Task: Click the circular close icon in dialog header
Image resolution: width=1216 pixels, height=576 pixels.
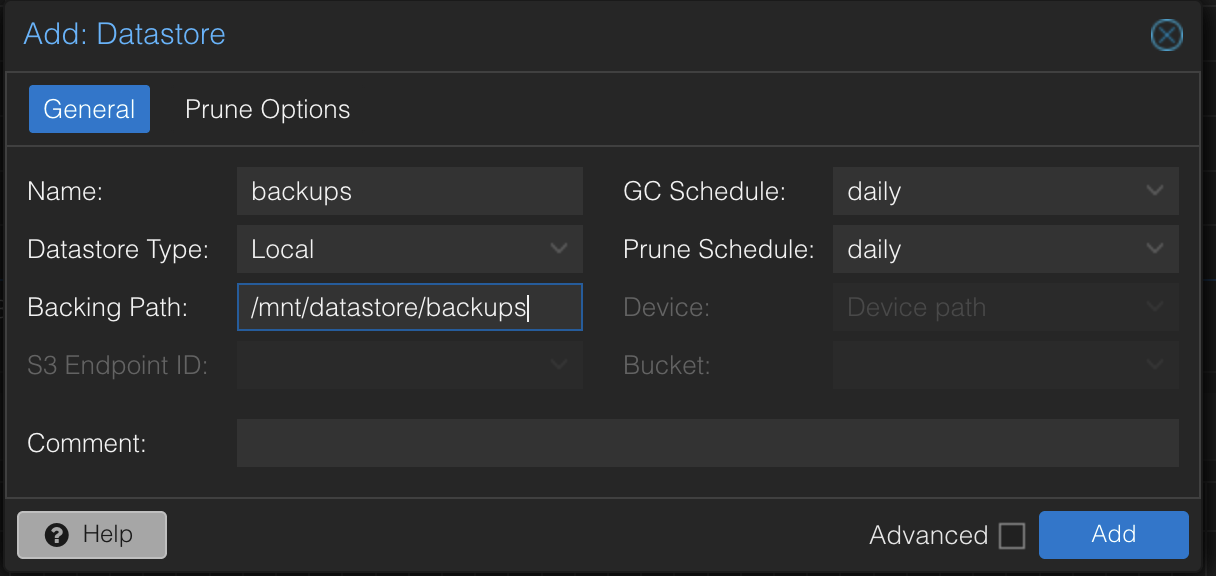Action: (1166, 35)
